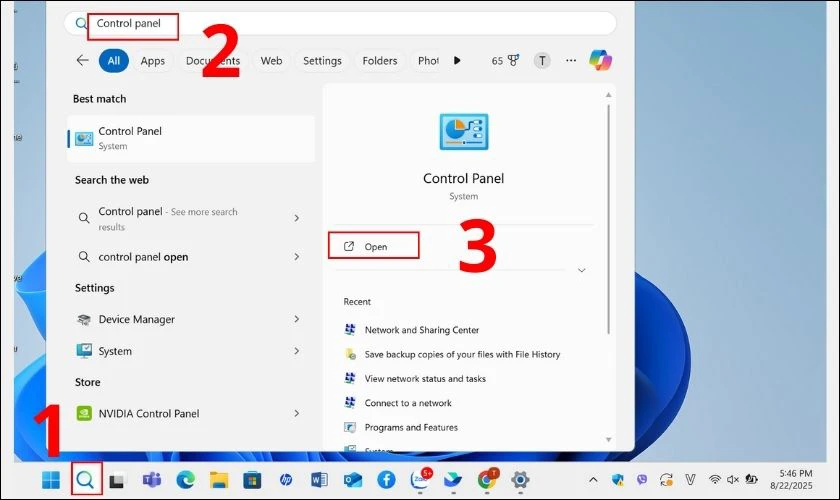Launch Microsoft Teams from the taskbar
The height and width of the screenshot is (500, 840).
click(152, 480)
